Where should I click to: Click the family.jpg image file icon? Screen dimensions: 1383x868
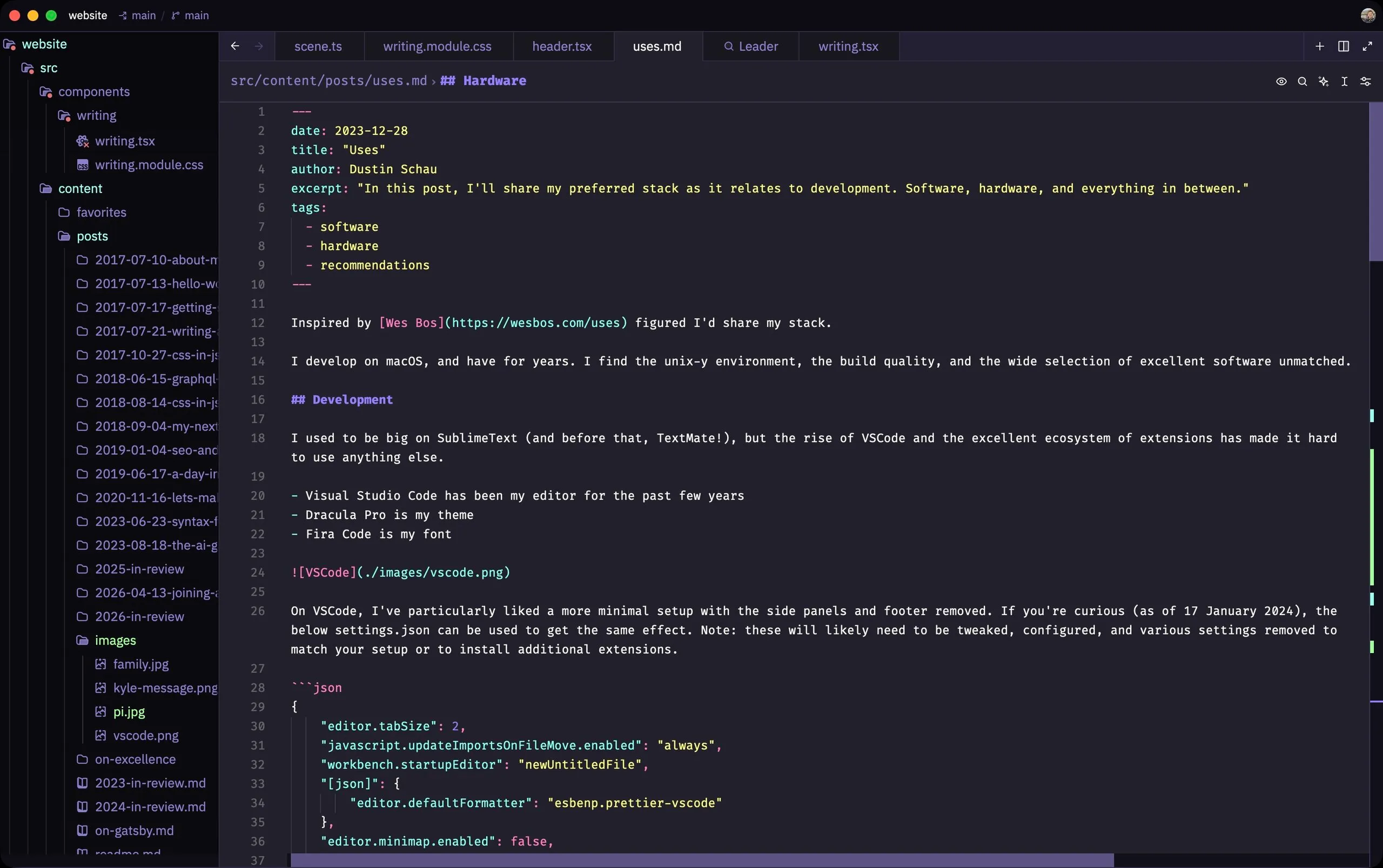[x=100, y=664]
